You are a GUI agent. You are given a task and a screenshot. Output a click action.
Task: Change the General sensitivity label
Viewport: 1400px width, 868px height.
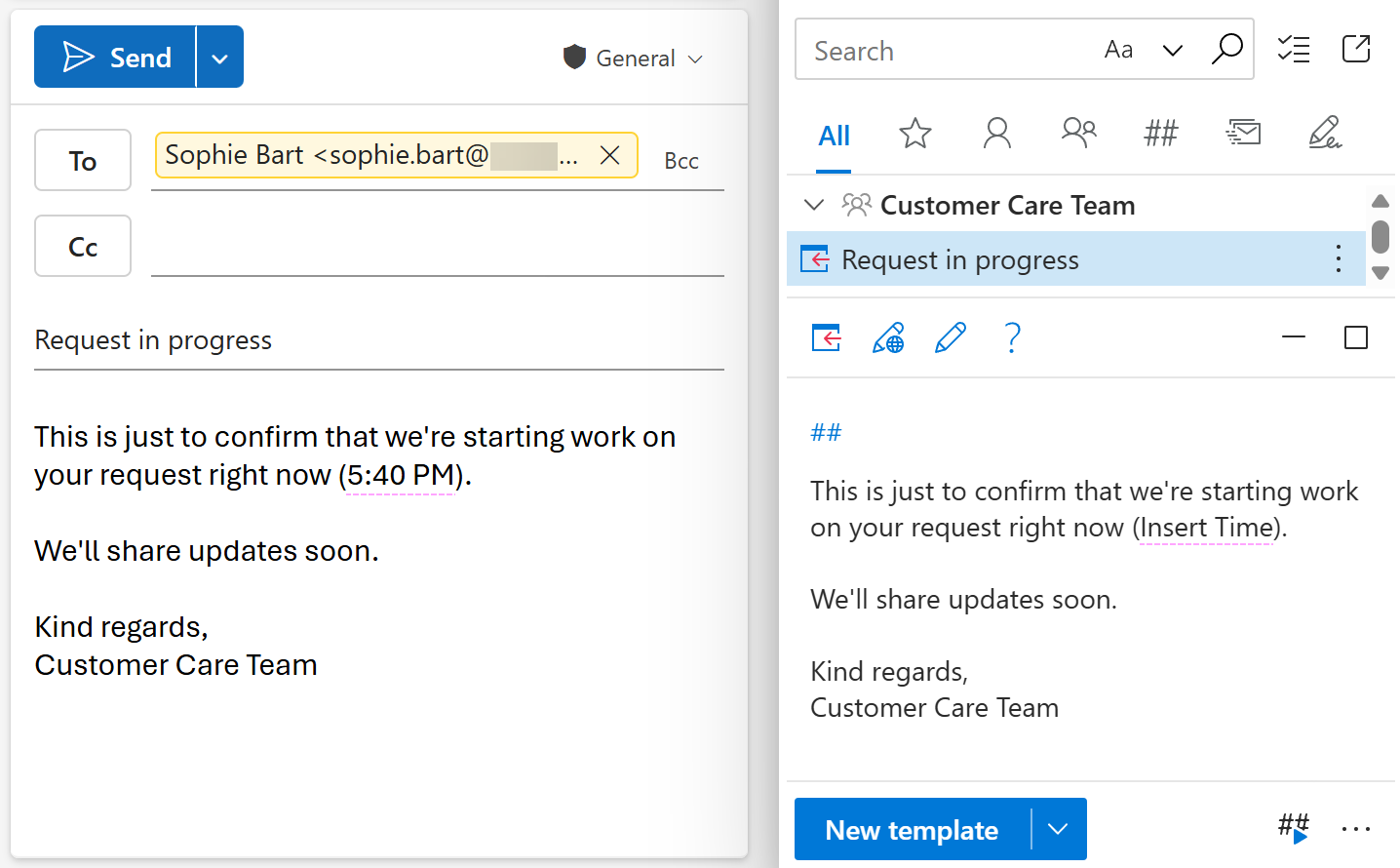(x=633, y=58)
